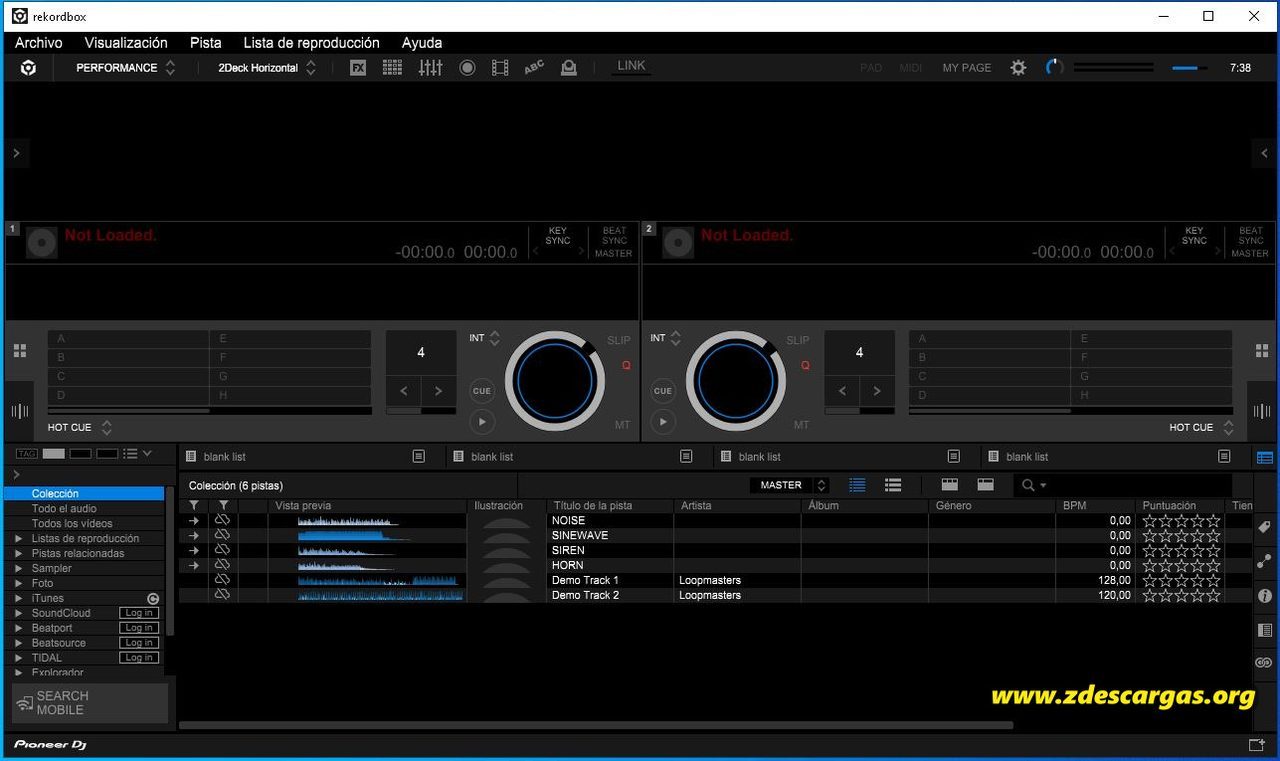Refresh iTunes library icon in tree
Image resolution: width=1280 pixels, height=761 pixels.
(x=153, y=598)
